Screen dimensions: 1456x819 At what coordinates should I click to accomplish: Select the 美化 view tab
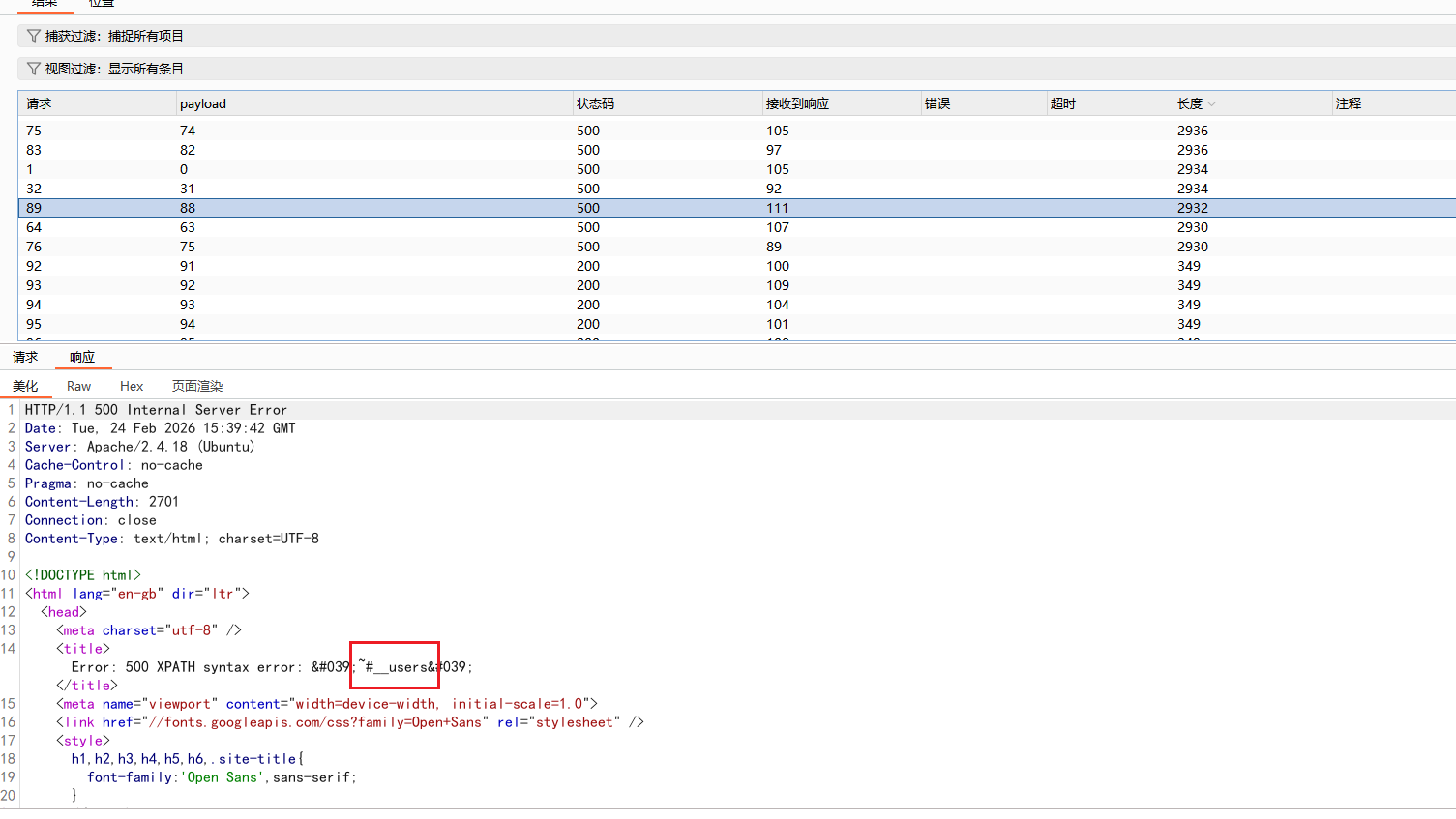25,386
